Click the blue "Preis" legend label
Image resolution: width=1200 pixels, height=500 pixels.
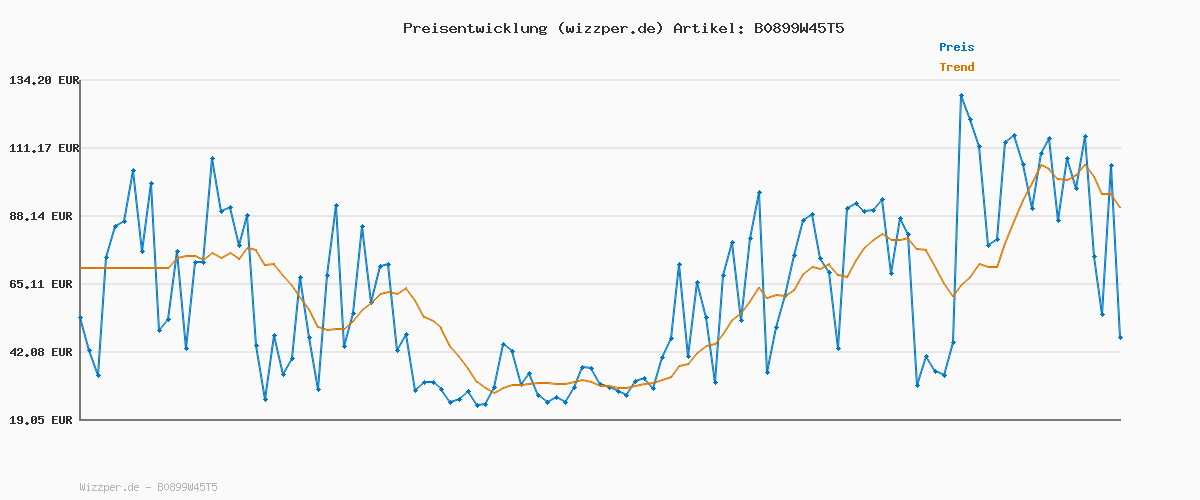[956, 47]
